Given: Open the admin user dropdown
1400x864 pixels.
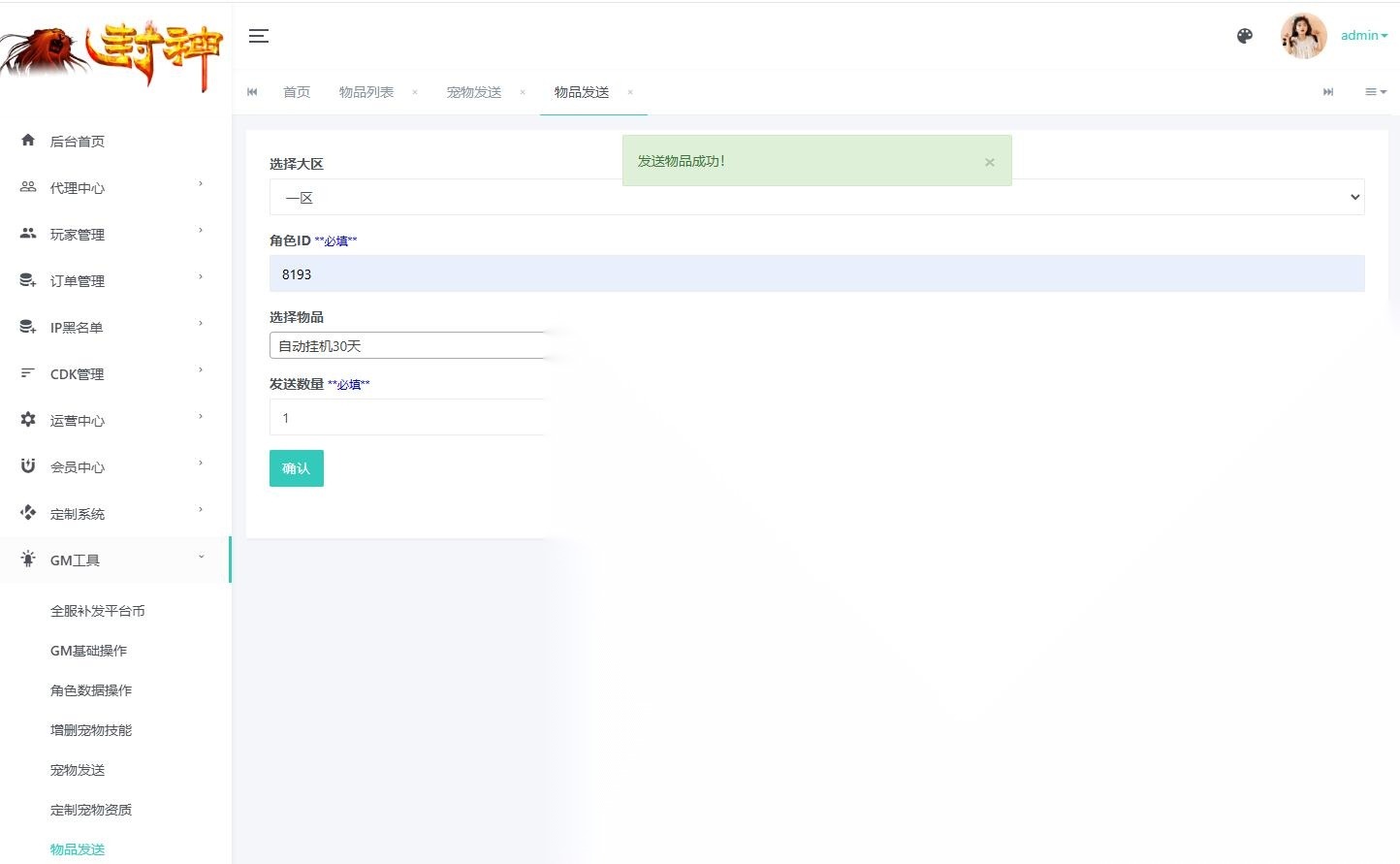Looking at the screenshot, I should pyautogui.click(x=1363, y=36).
